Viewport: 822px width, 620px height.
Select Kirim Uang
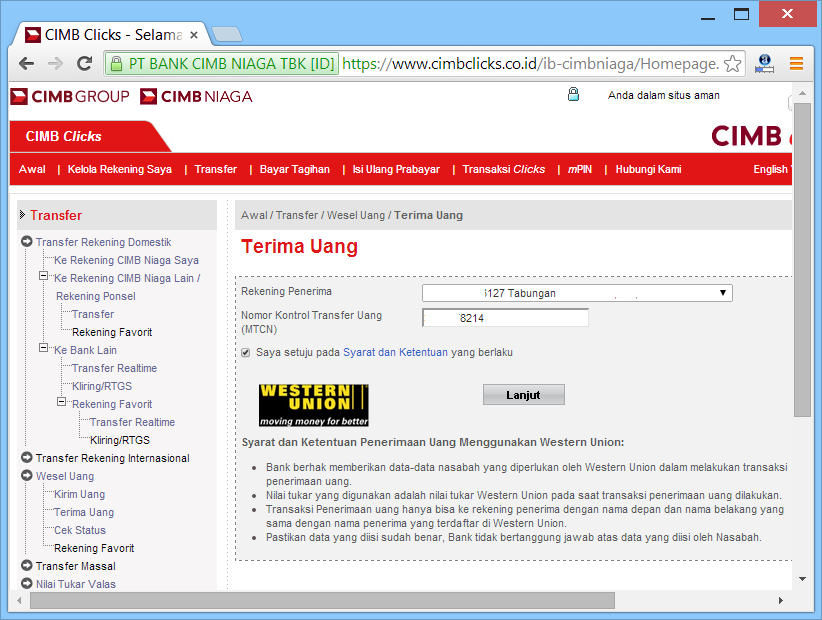(80, 494)
